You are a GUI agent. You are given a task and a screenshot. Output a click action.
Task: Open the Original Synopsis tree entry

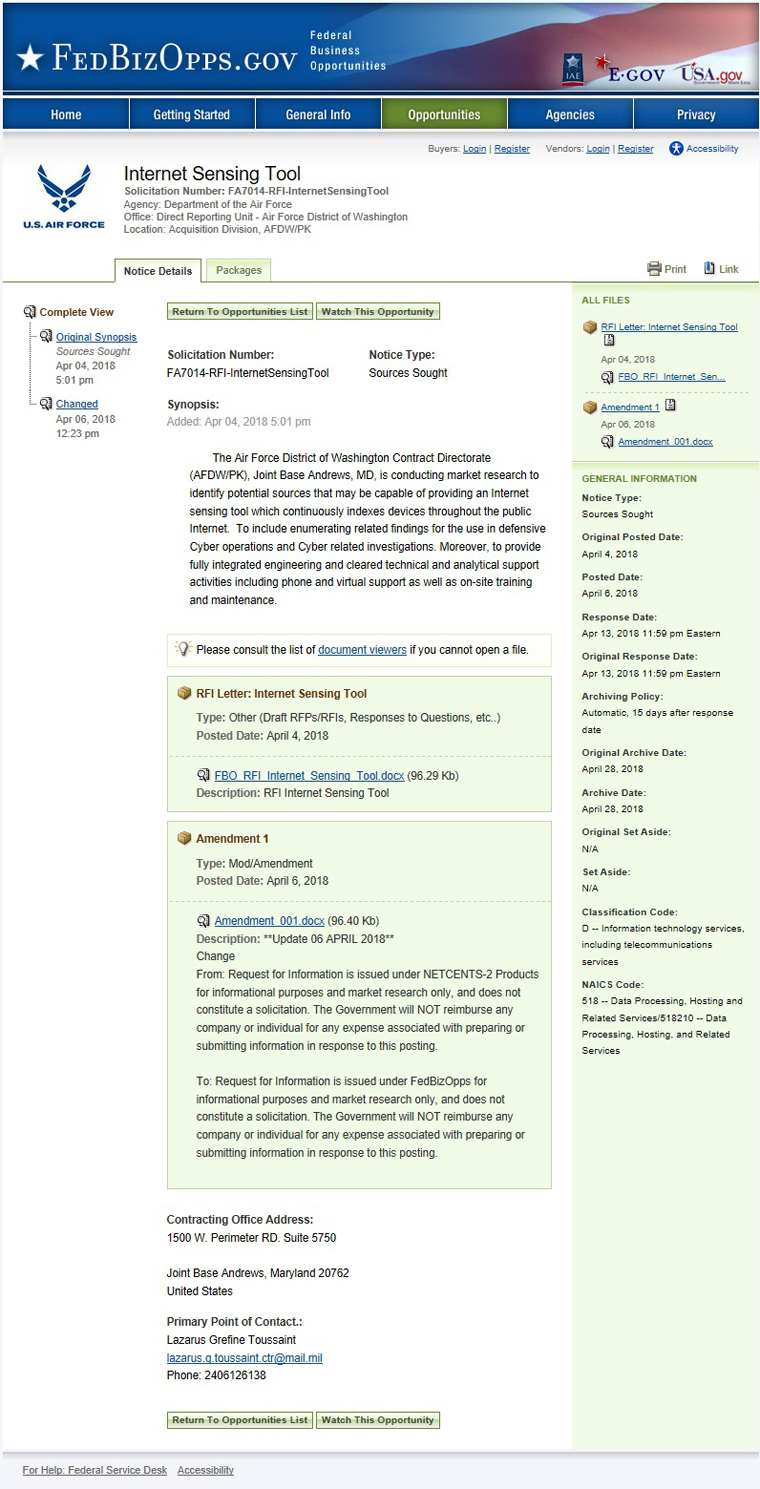click(x=96, y=337)
